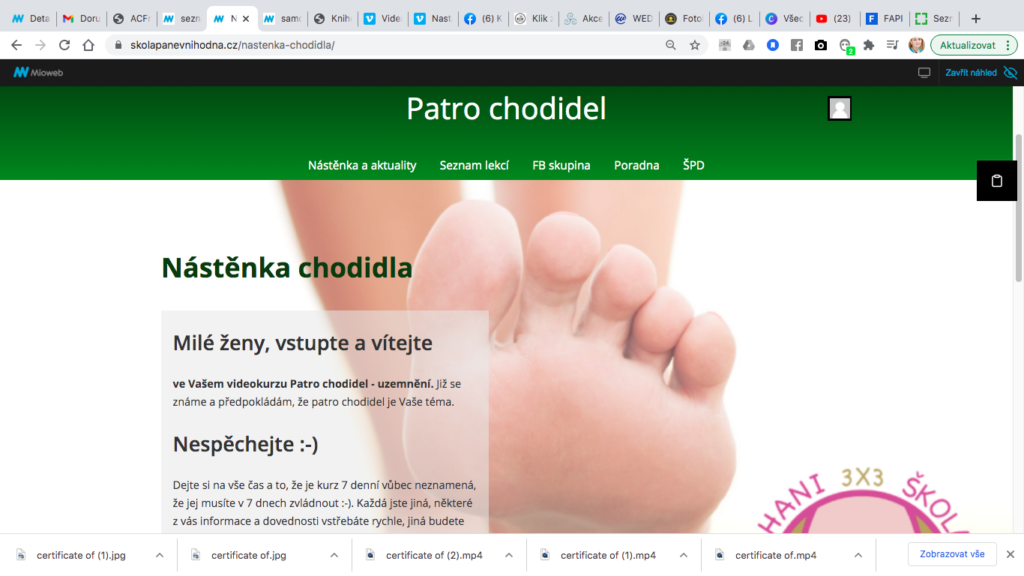This screenshot has height=576, width=1024.
Task: Click the page vertical scrollbar thumb
Action: click(x=1018, y=208)
